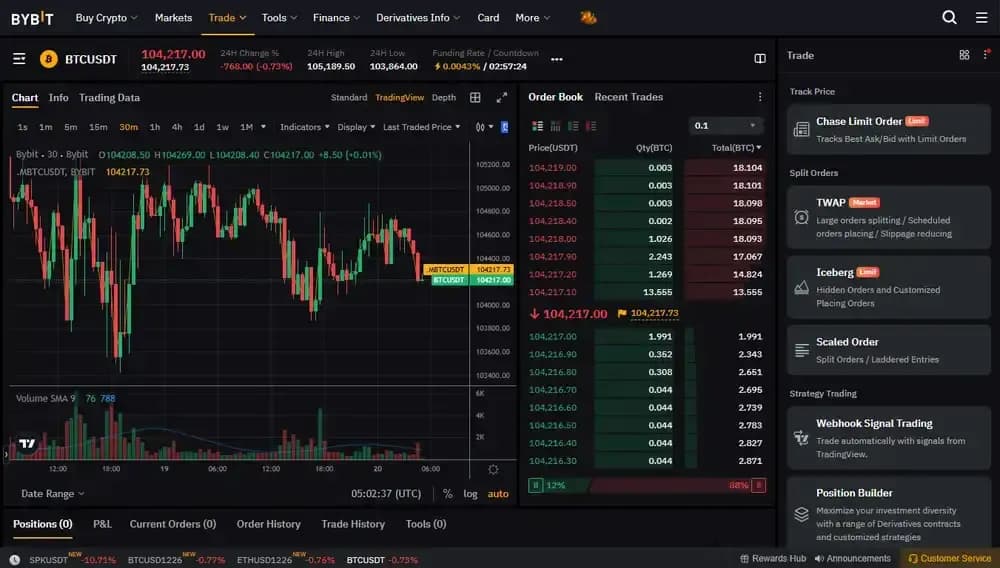This screenshot has height=568, width=1000.
Task: Click the orange promo icon after the More menu
Action: point(588,18)
